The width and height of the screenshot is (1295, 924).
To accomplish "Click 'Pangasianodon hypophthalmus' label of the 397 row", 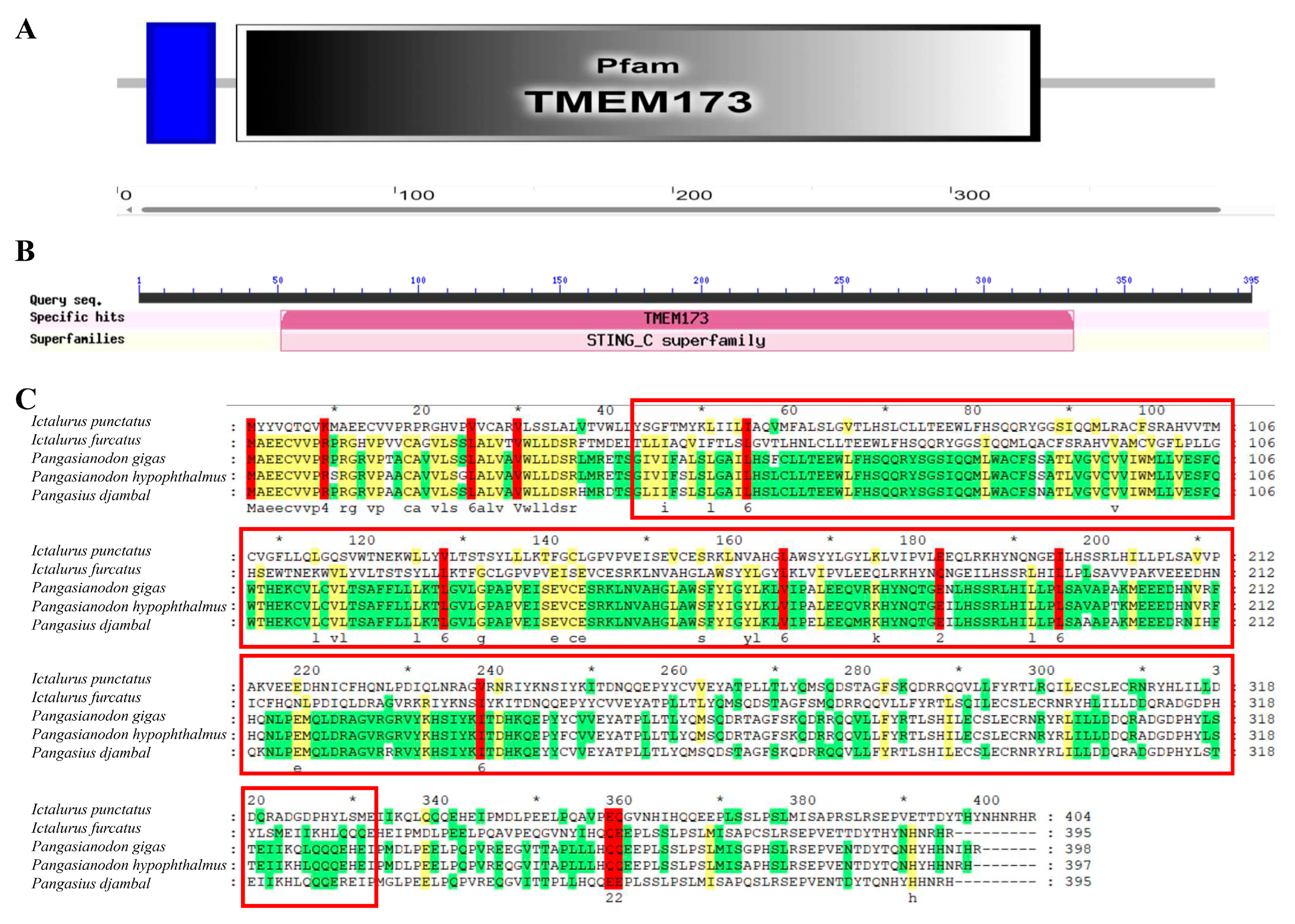I will pos(129,865).
